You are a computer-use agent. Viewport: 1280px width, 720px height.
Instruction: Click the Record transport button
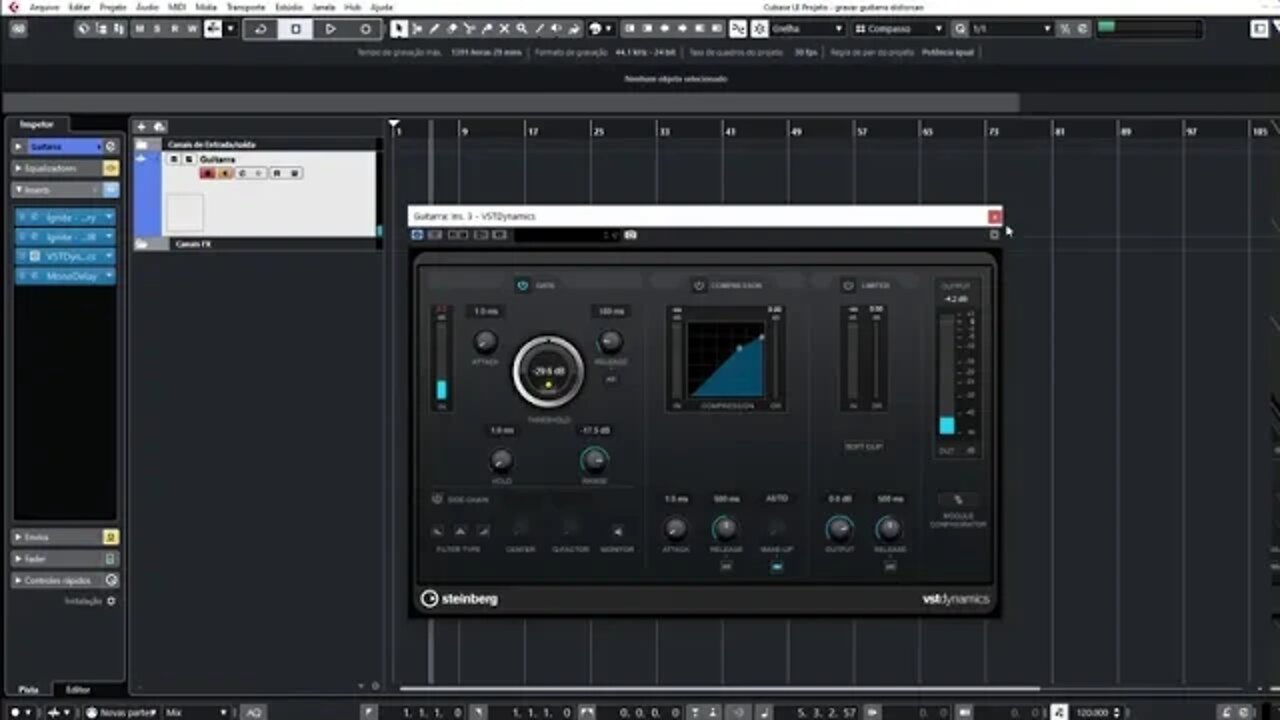coord(365,29)
